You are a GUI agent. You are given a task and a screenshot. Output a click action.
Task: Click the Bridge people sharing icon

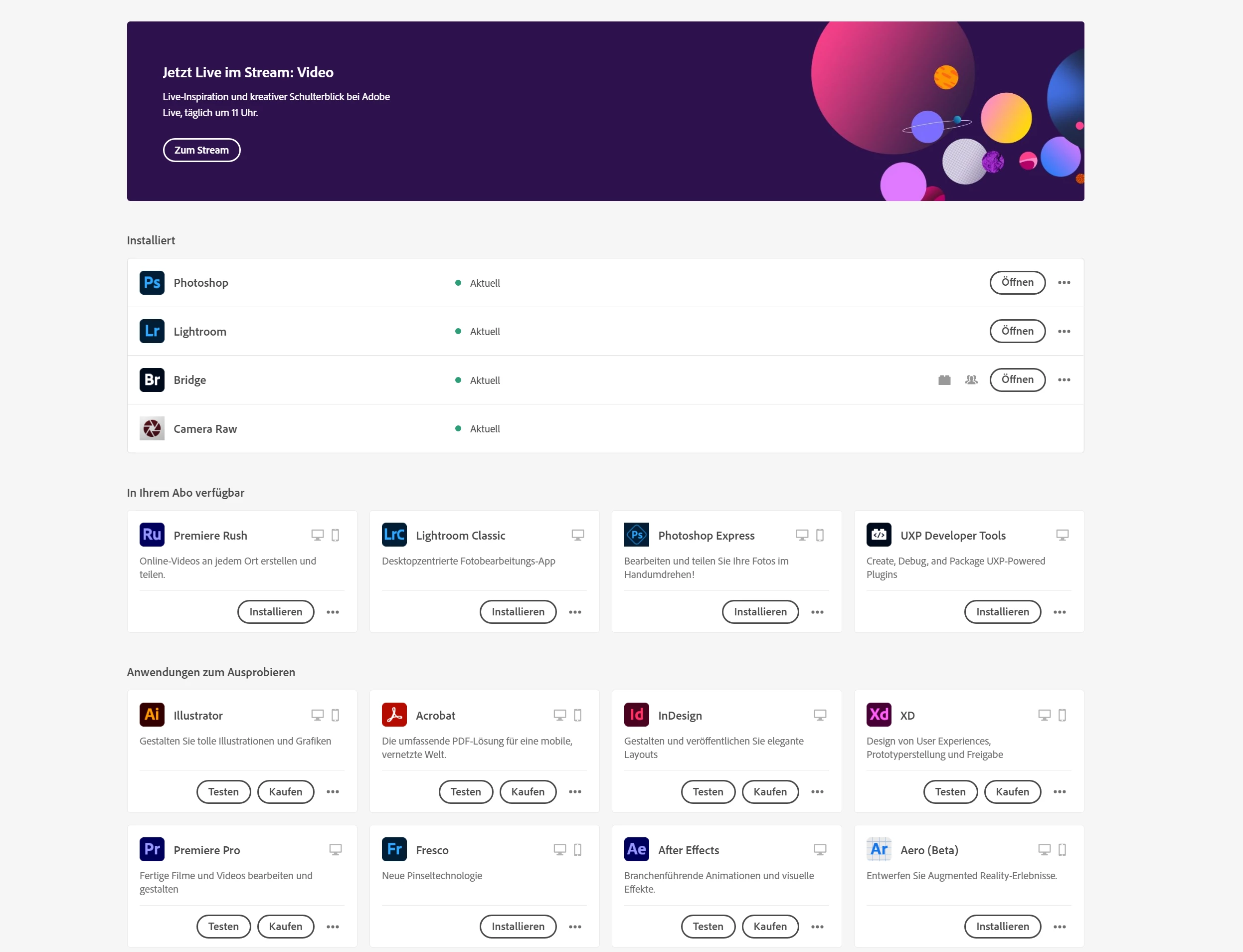tap(971, 380)
